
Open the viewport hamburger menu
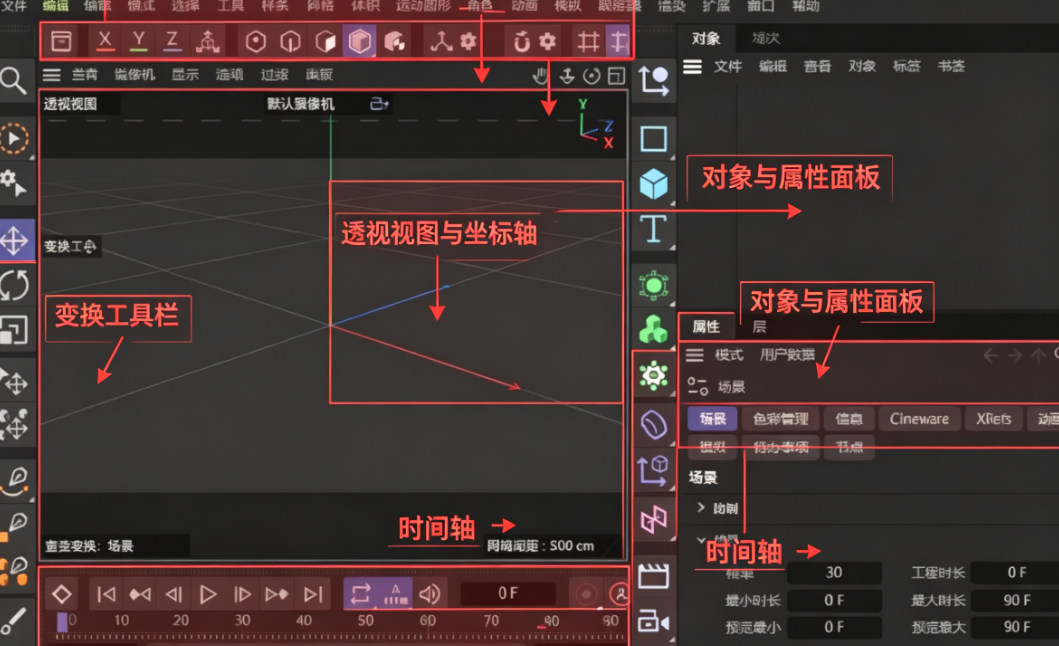point(51,75)
